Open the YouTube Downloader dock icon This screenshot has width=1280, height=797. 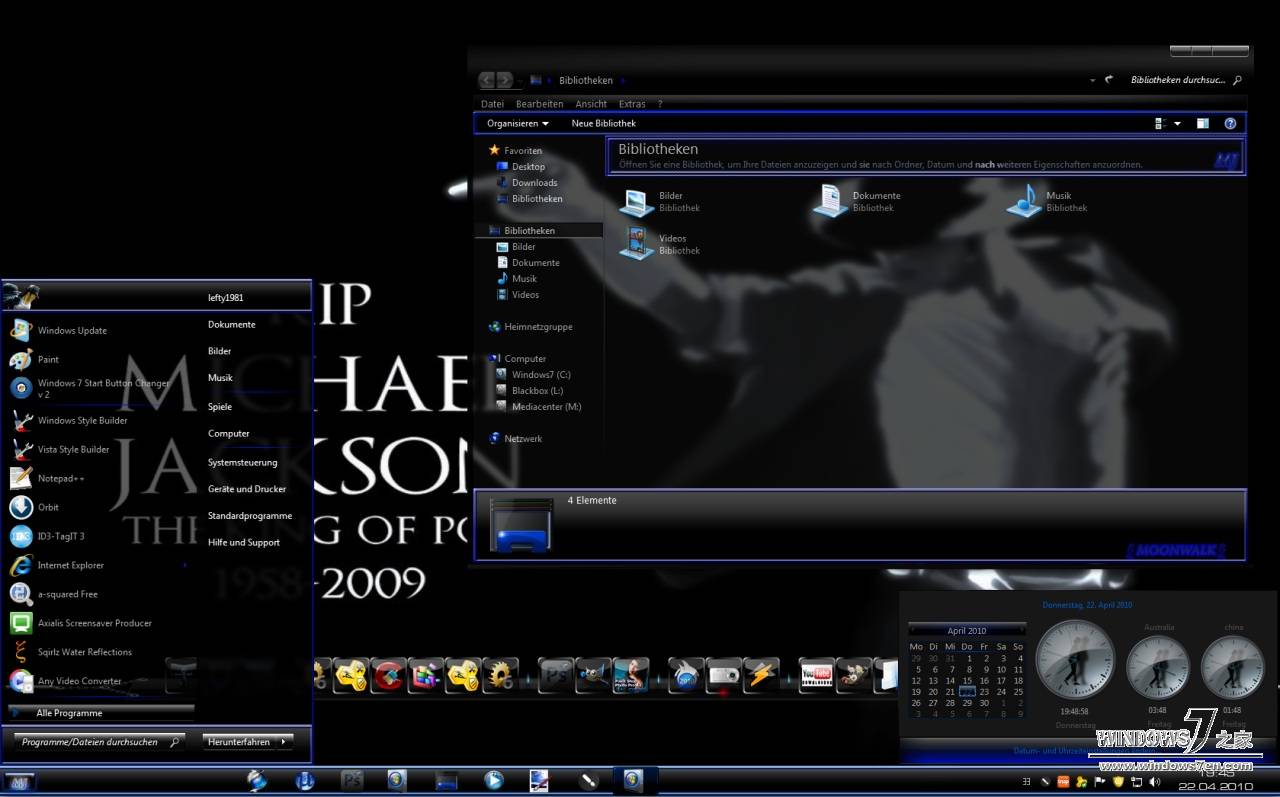click(x=817, y=676)
